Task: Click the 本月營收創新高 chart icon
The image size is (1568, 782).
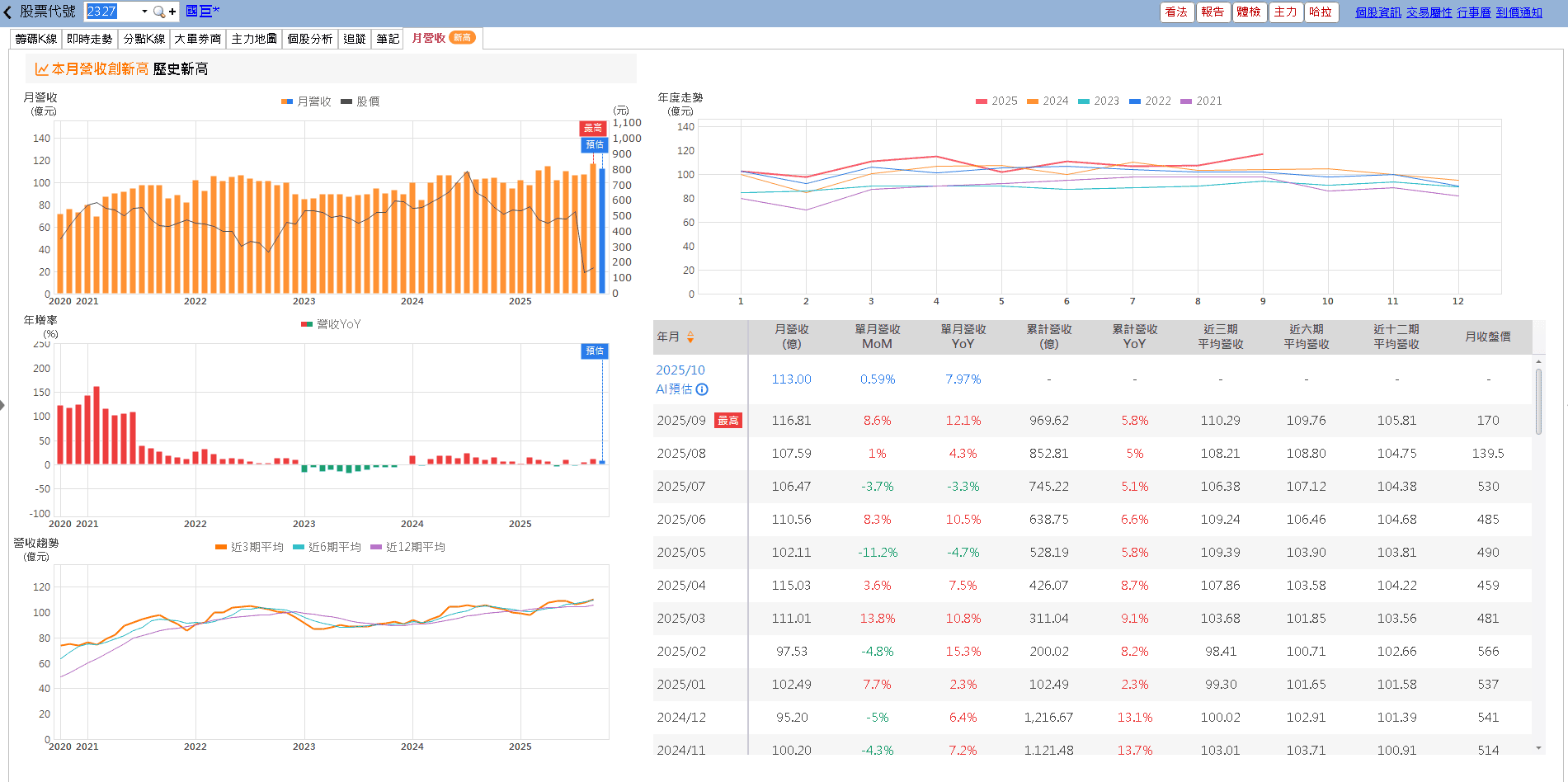Action: coord(41,69)
